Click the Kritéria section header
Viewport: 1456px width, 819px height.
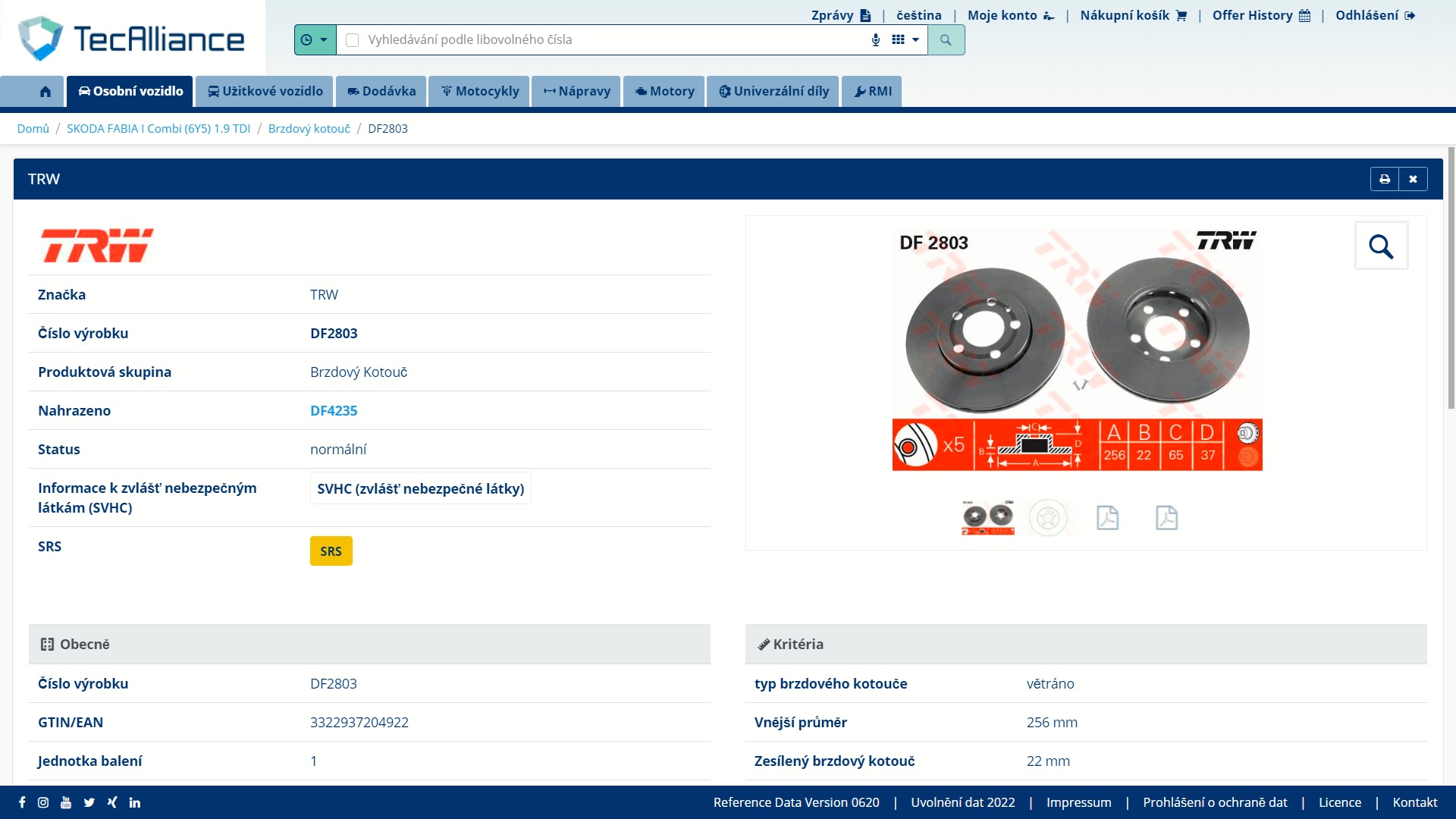1086,644
